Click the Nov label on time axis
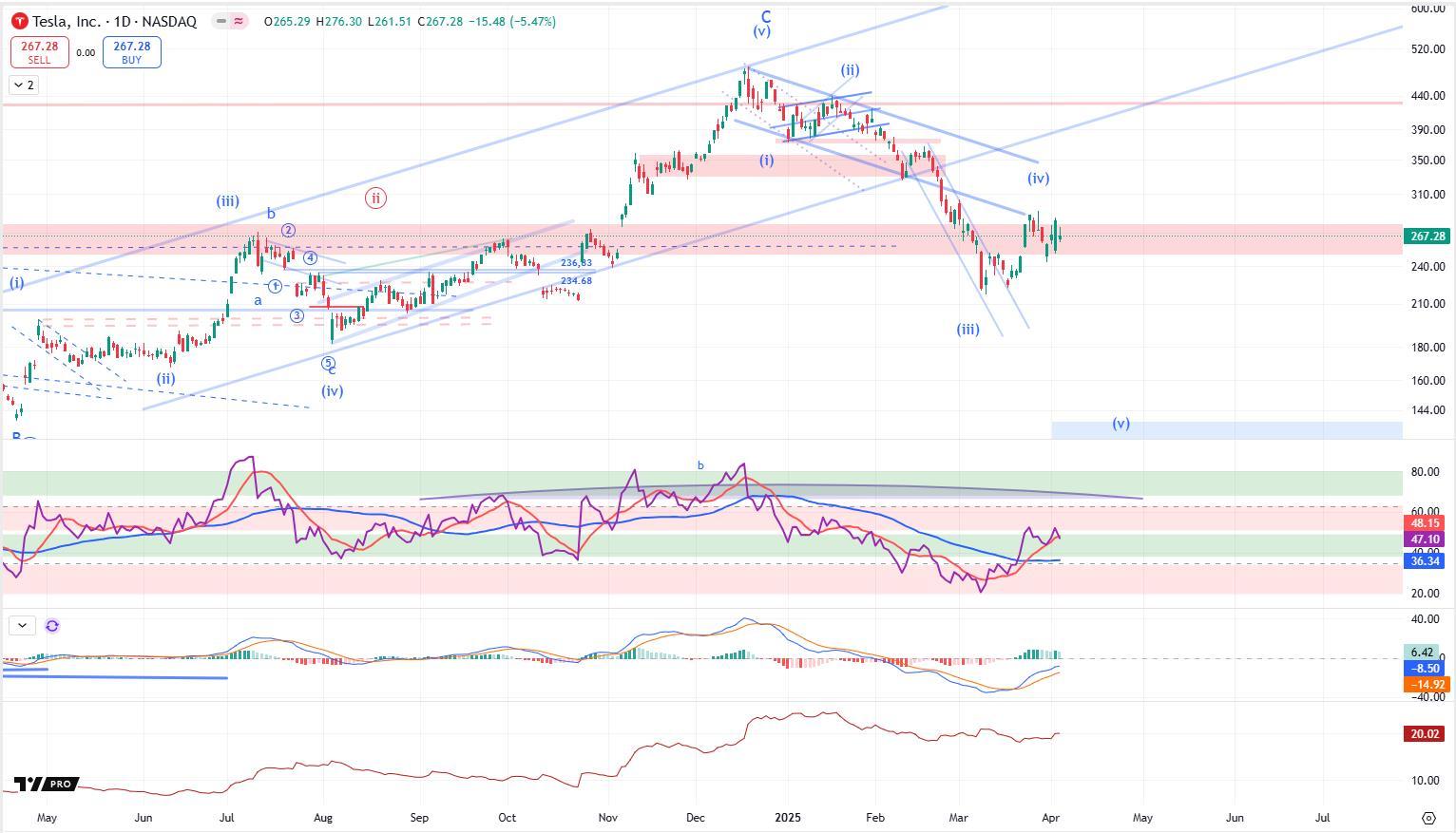1456x833 pixels. point(608,818)
